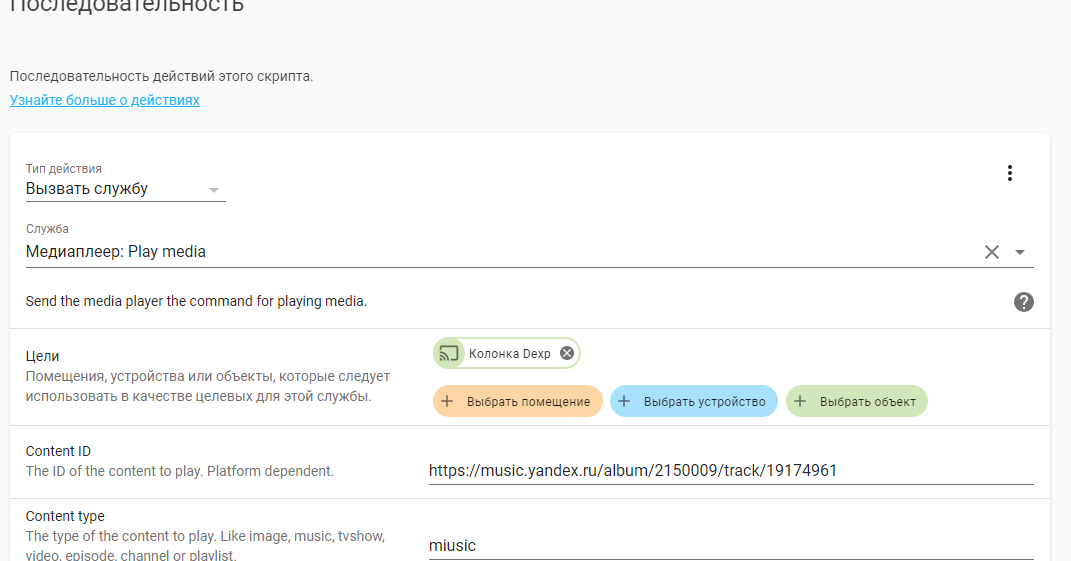Focus the Content ID URL field
This screenshot has height=561, width=1071.
tap(731, 470)
